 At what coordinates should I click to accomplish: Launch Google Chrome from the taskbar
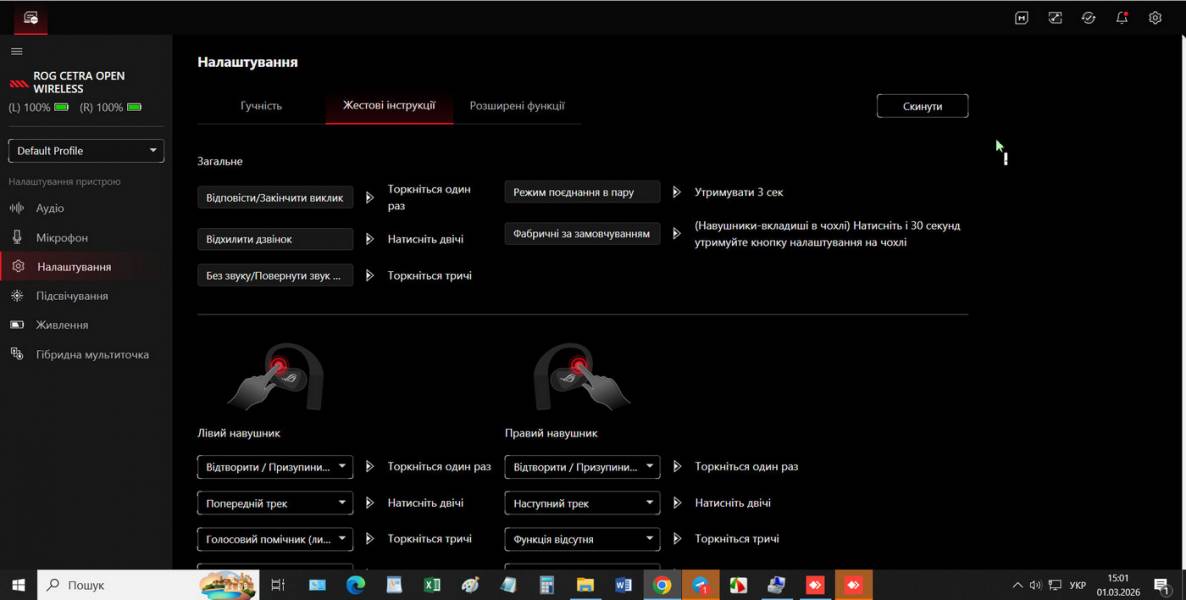click(x=661, y=584)
